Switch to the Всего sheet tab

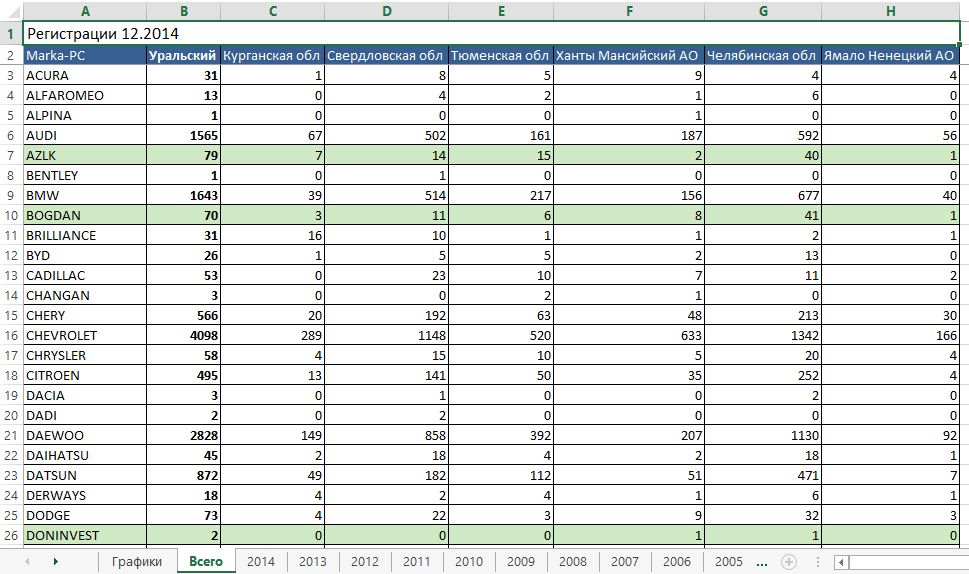click(x=206, y=562)
